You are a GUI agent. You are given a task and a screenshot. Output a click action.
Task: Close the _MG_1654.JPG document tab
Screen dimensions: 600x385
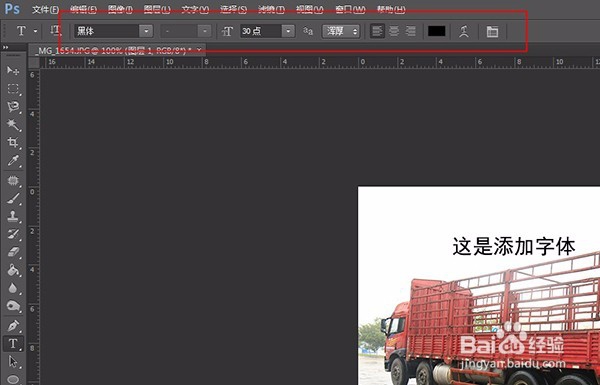199,50
